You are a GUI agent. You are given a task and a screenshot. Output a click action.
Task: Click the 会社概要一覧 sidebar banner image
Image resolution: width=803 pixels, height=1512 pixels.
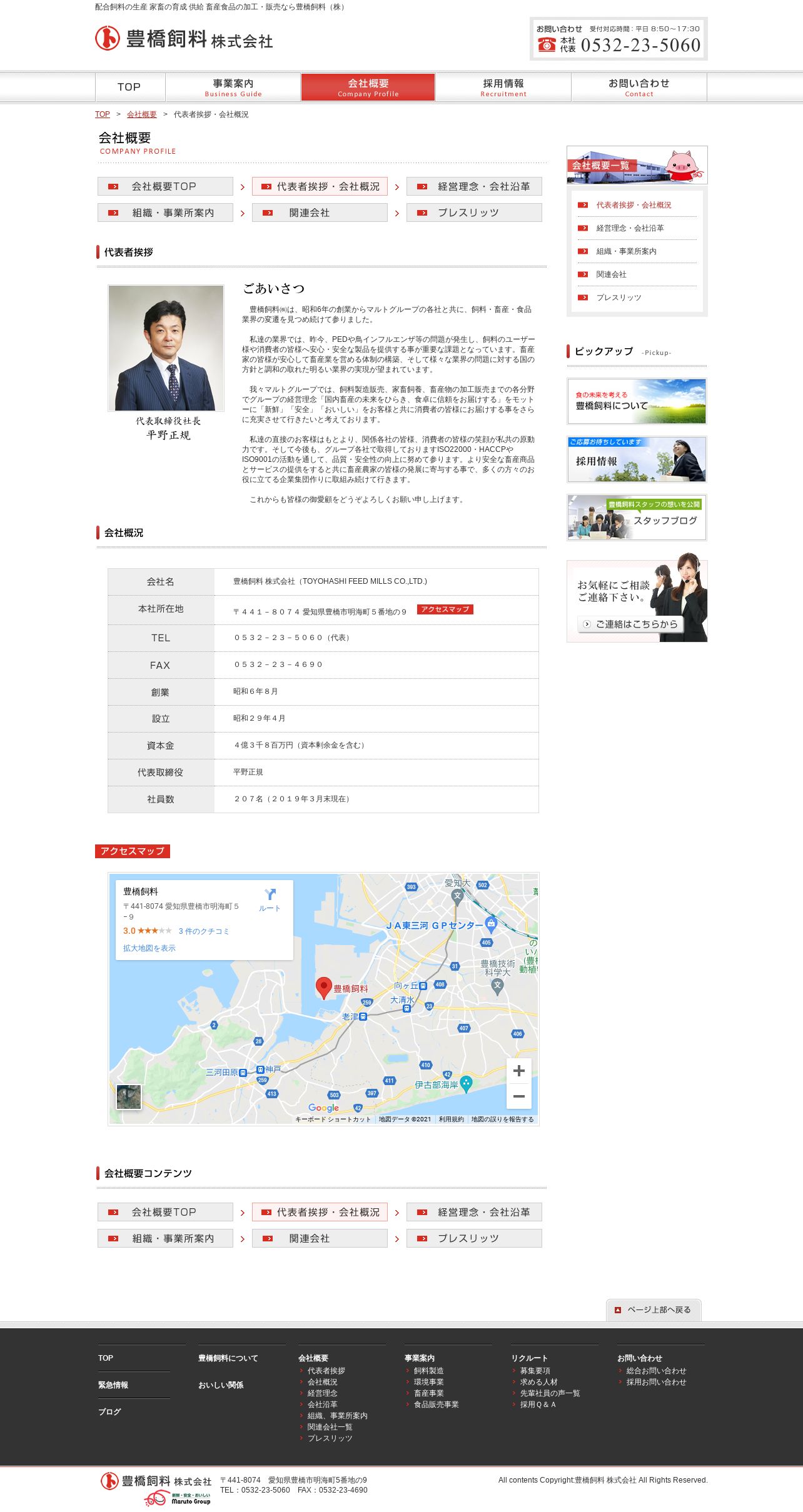(x=637, y=165)
